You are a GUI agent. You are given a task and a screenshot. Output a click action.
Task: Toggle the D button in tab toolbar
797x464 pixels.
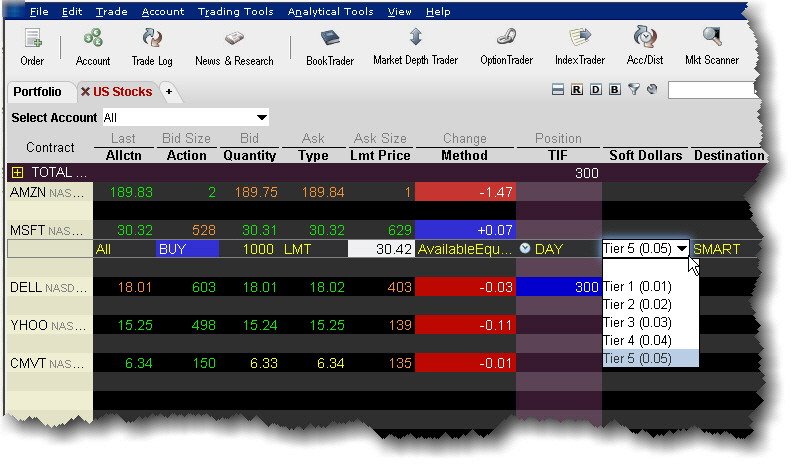[595, 91]
